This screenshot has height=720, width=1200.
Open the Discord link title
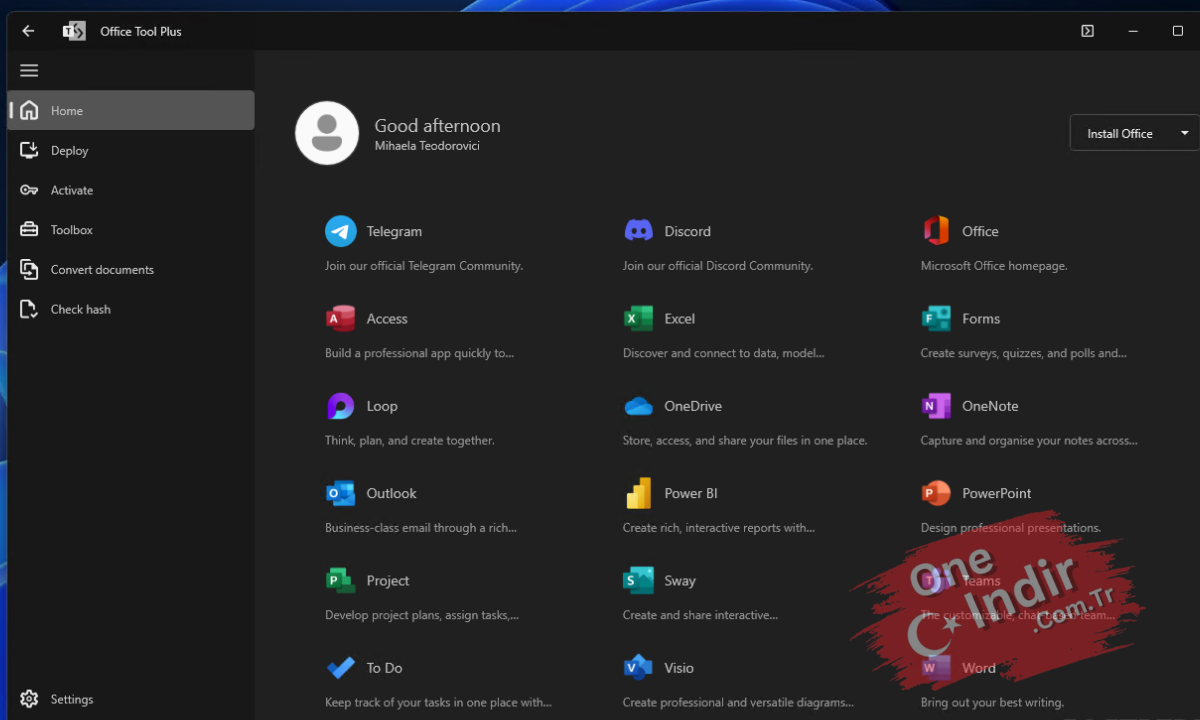(x=688, y=231)
